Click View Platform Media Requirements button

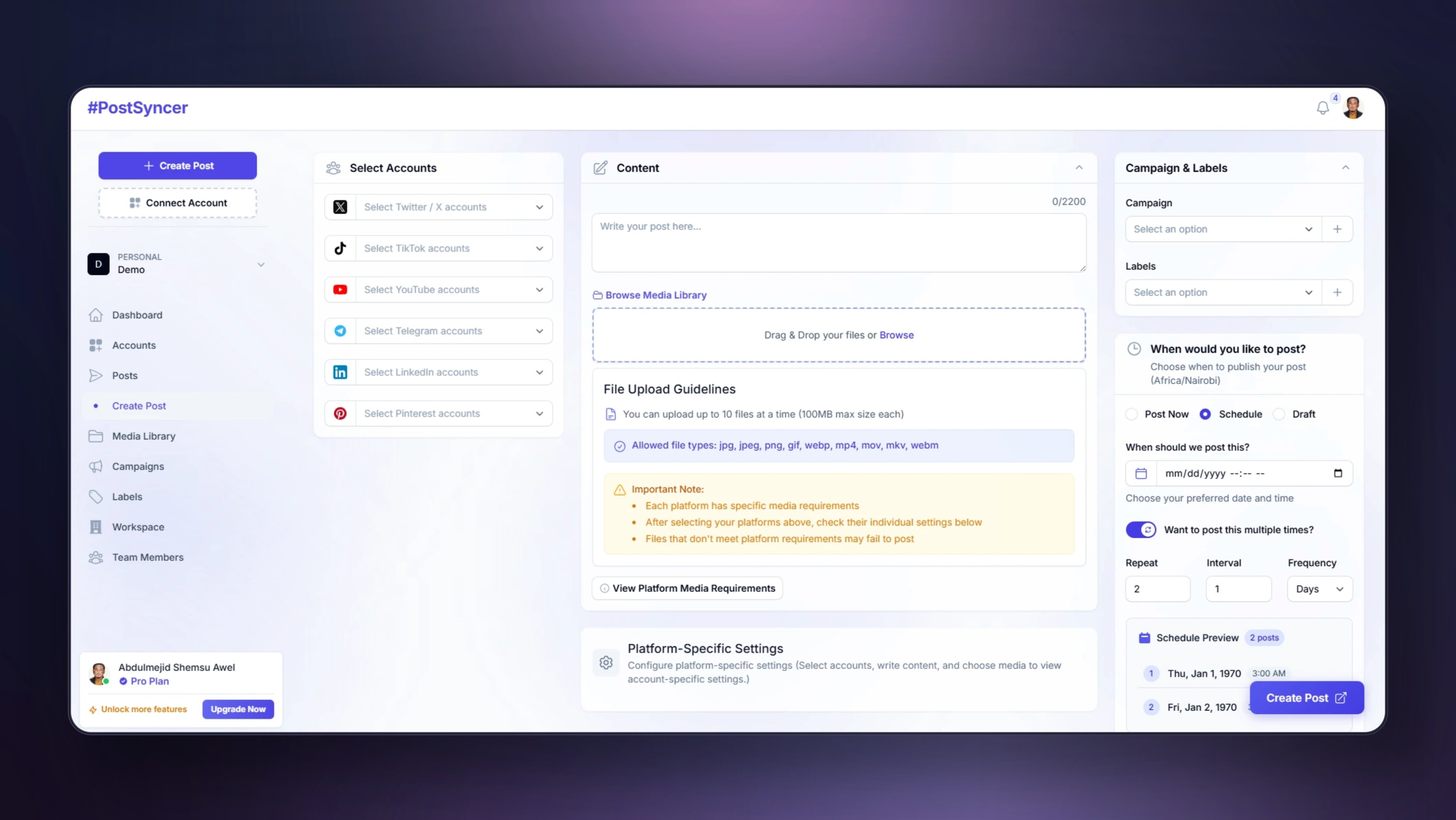tap(687, 588)
